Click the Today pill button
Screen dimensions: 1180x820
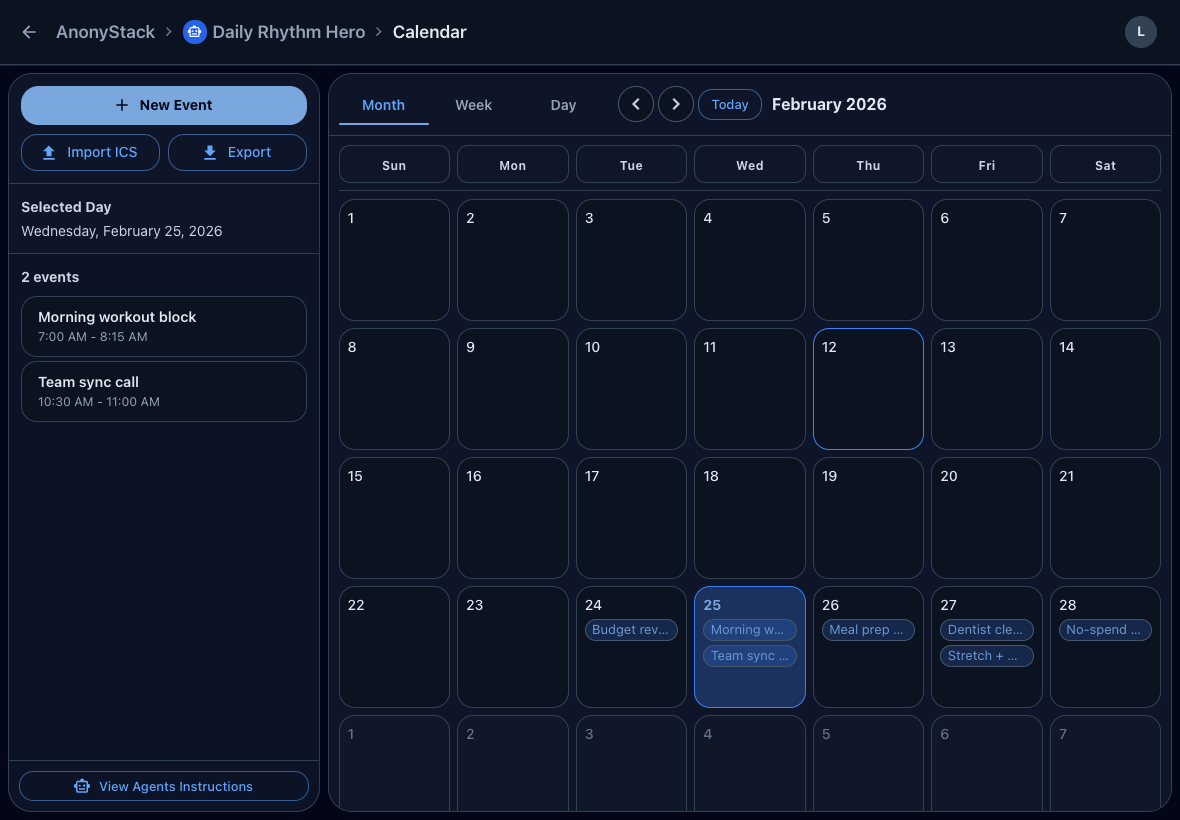(729, 104)
